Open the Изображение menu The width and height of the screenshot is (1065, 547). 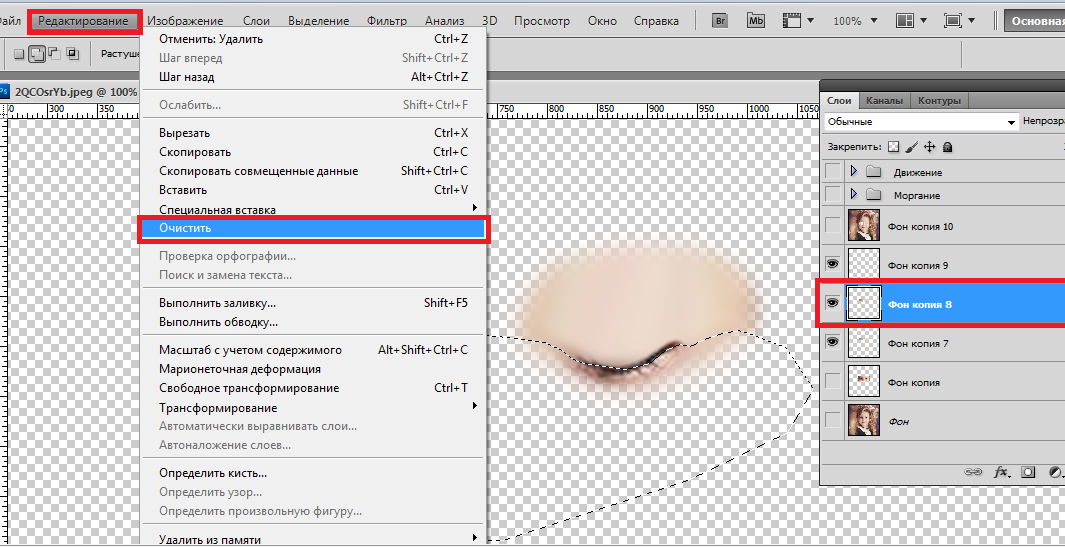point(185,21)
